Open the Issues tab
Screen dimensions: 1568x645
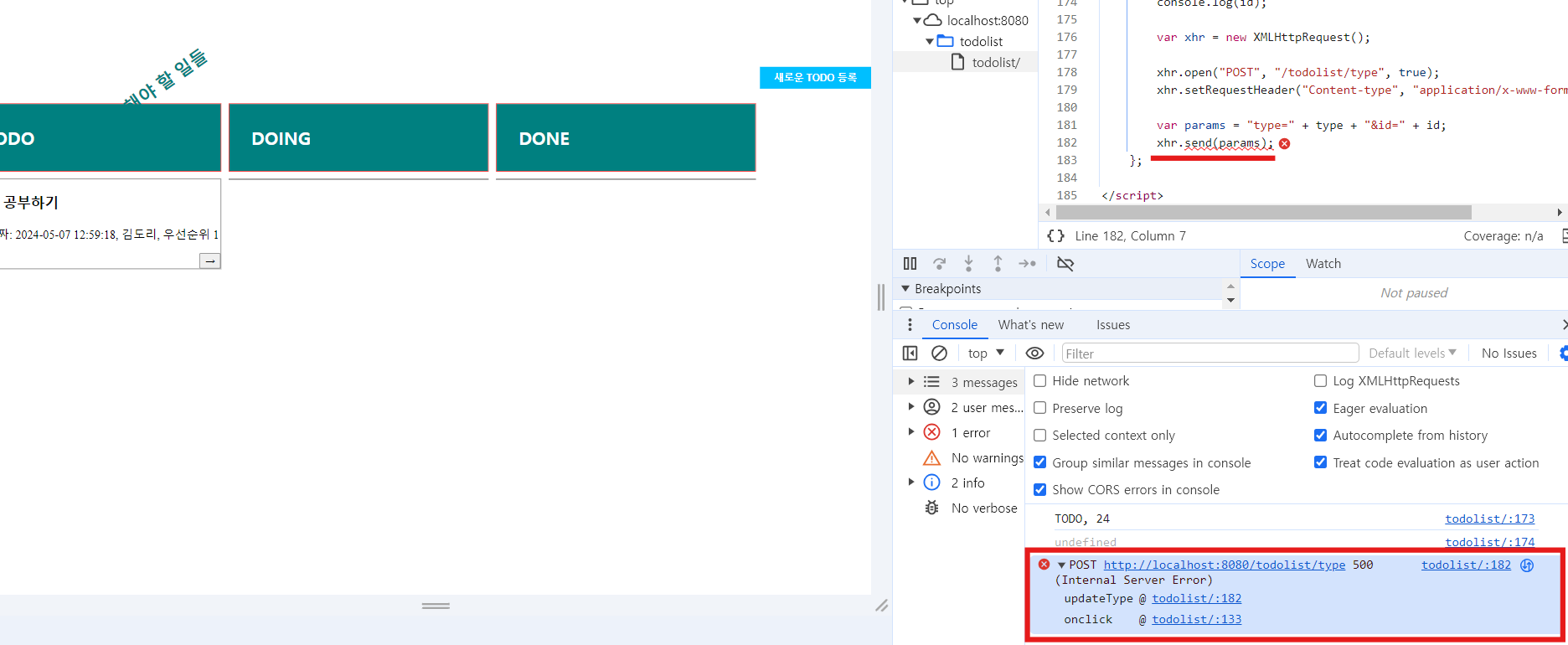(1113, 325)
